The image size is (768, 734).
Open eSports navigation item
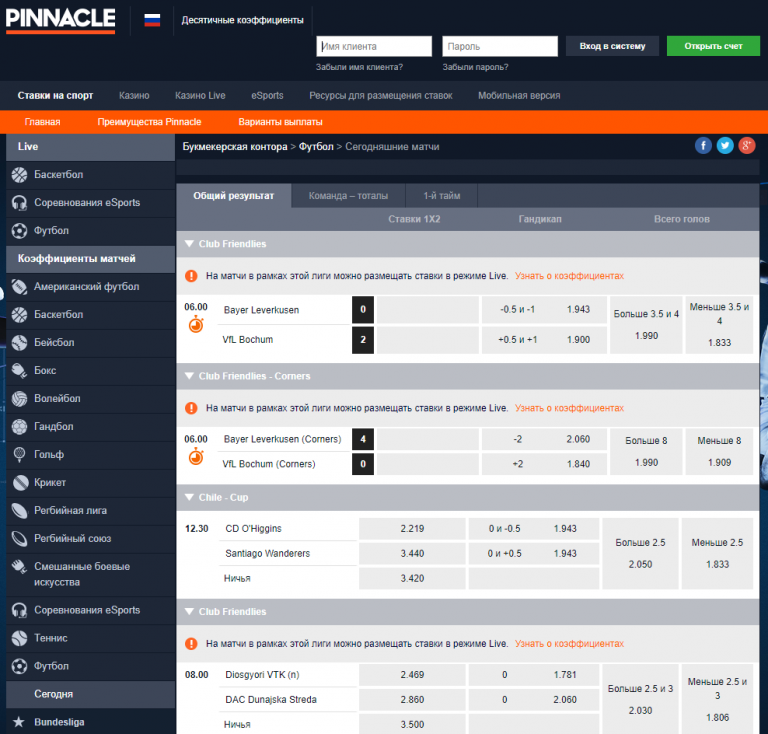tap(267, 95)
